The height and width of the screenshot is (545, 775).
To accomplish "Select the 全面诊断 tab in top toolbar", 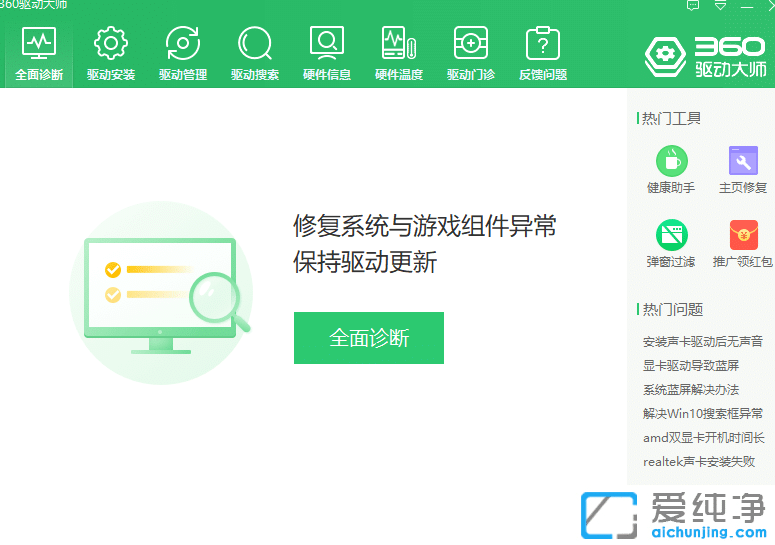I will point(38,54).
